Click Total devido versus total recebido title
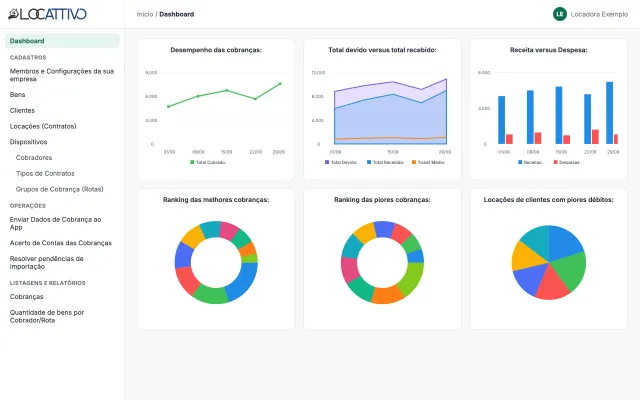This screenshot has height=400, width=640. coord(382,50)
